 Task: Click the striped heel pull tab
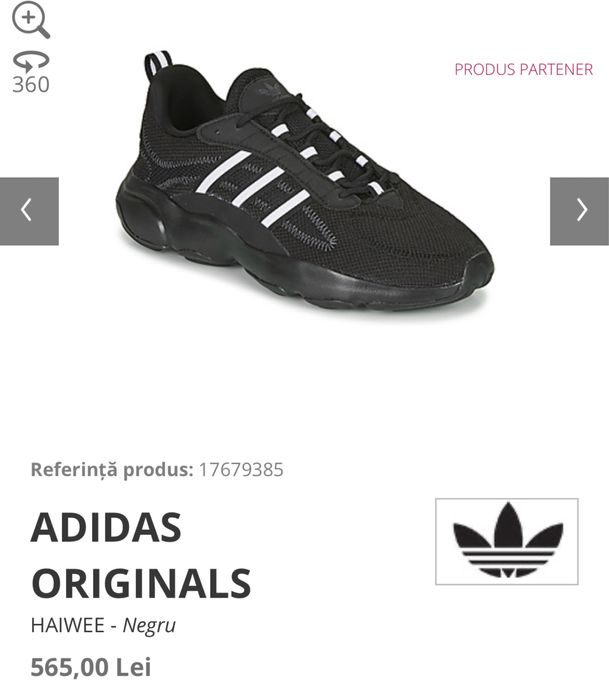(x=158, y=63)
